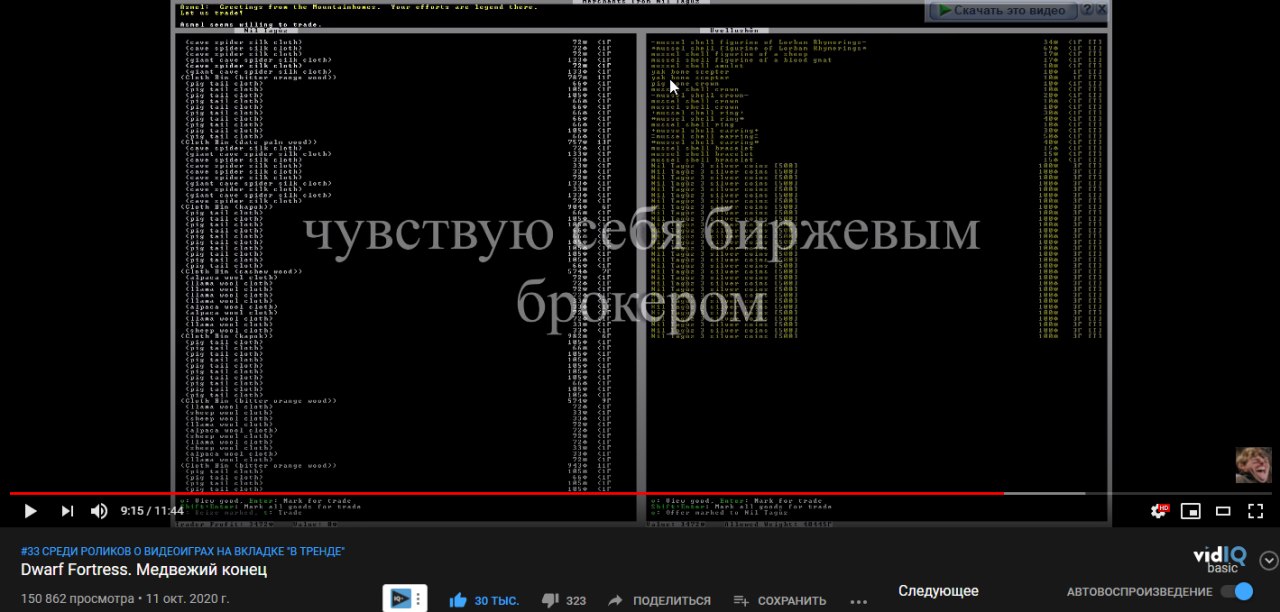Open help question mark on download bar
This screenshot has height=612, width=1280.
pos(1088,11)
